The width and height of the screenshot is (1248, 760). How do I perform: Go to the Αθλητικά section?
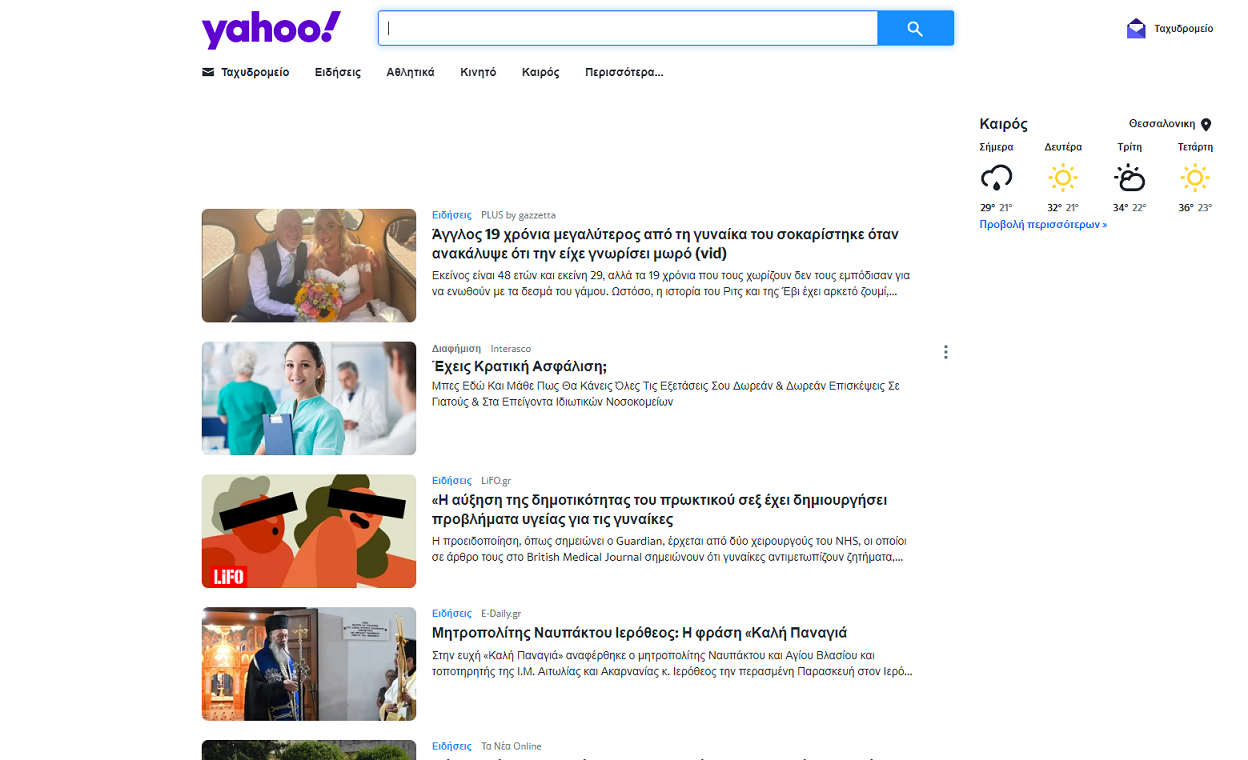[410, 72]
